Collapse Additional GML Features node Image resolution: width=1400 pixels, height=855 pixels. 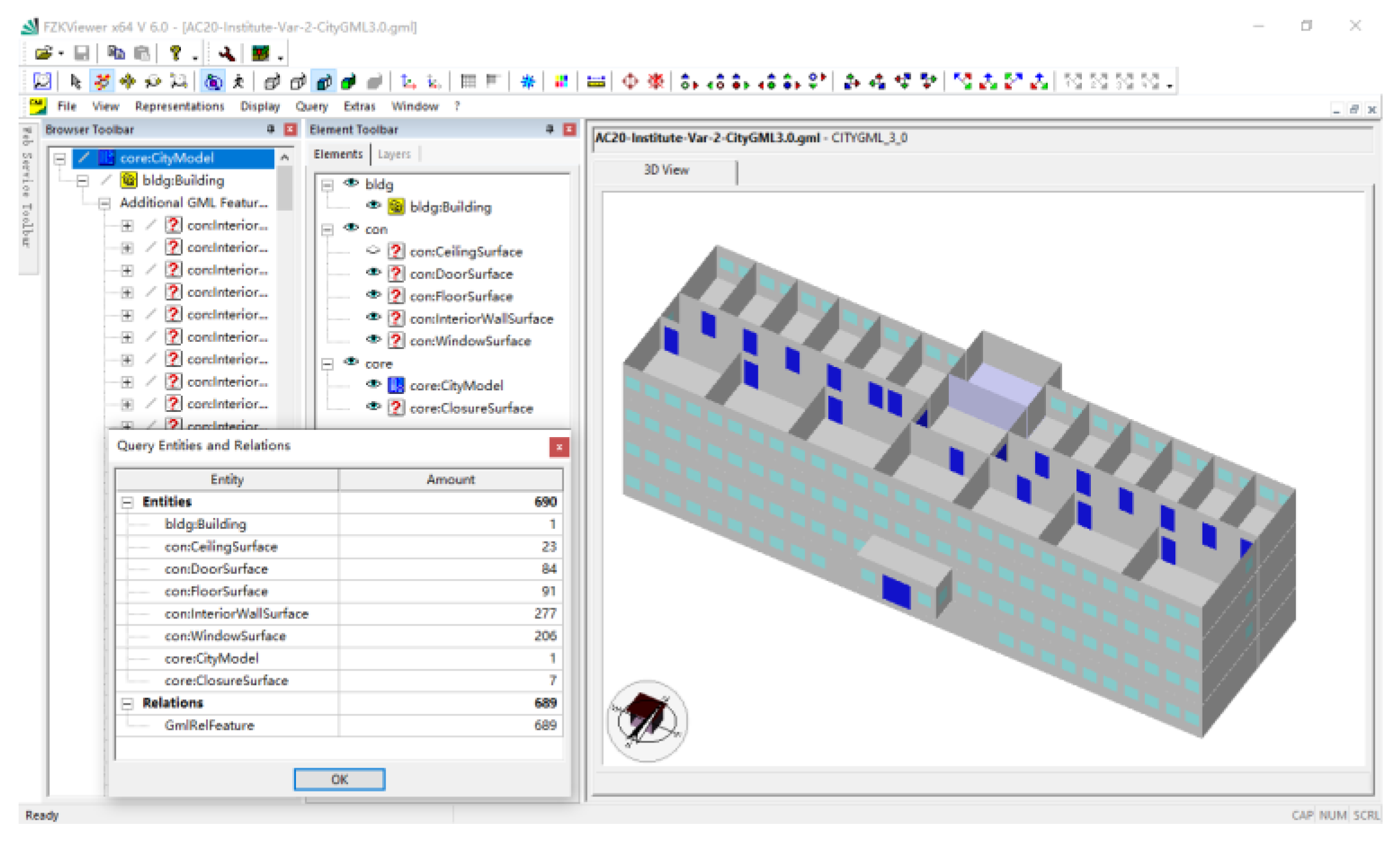tap(105, 204)
